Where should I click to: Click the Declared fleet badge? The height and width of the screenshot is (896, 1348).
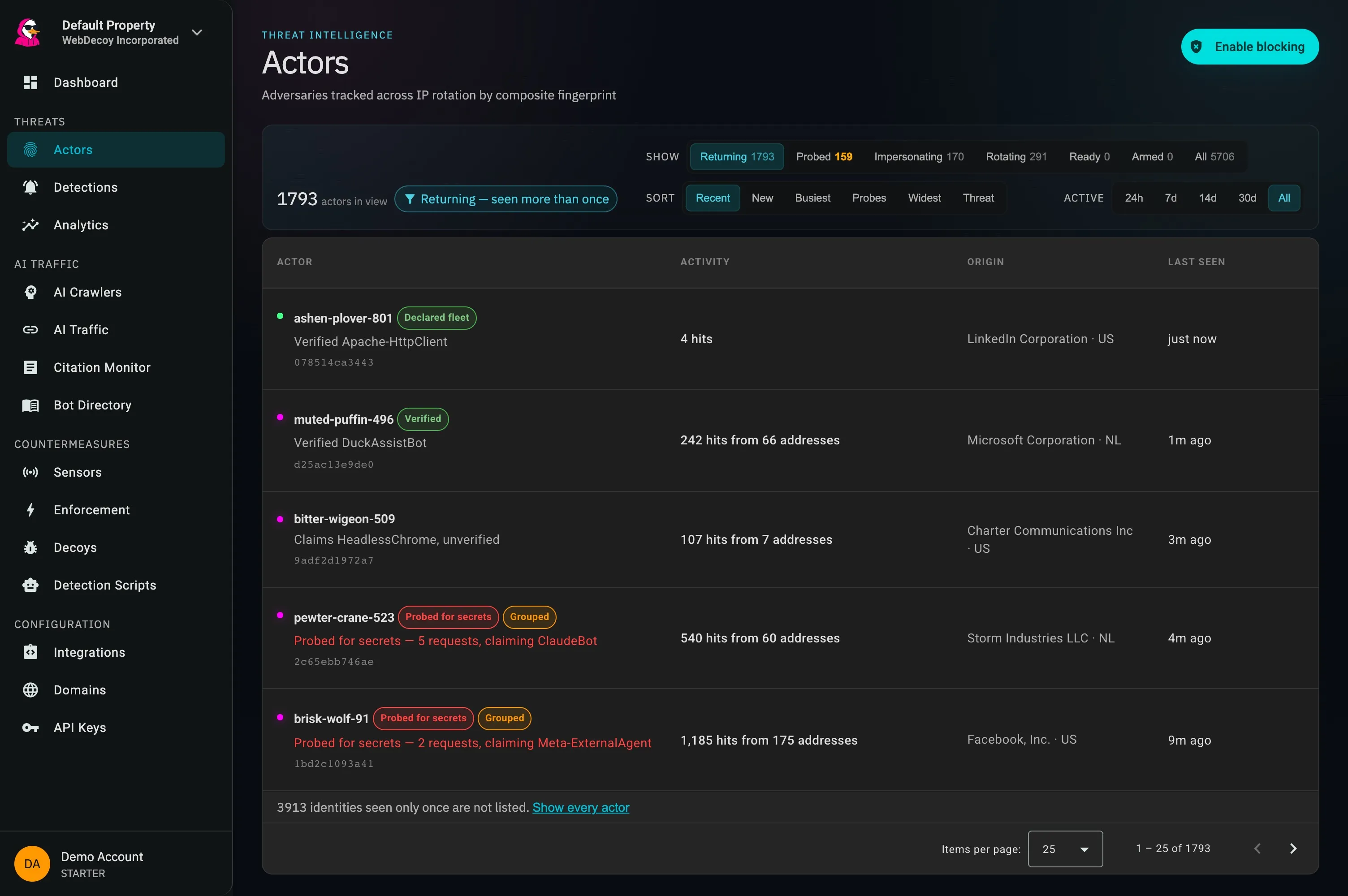[436, 318]
